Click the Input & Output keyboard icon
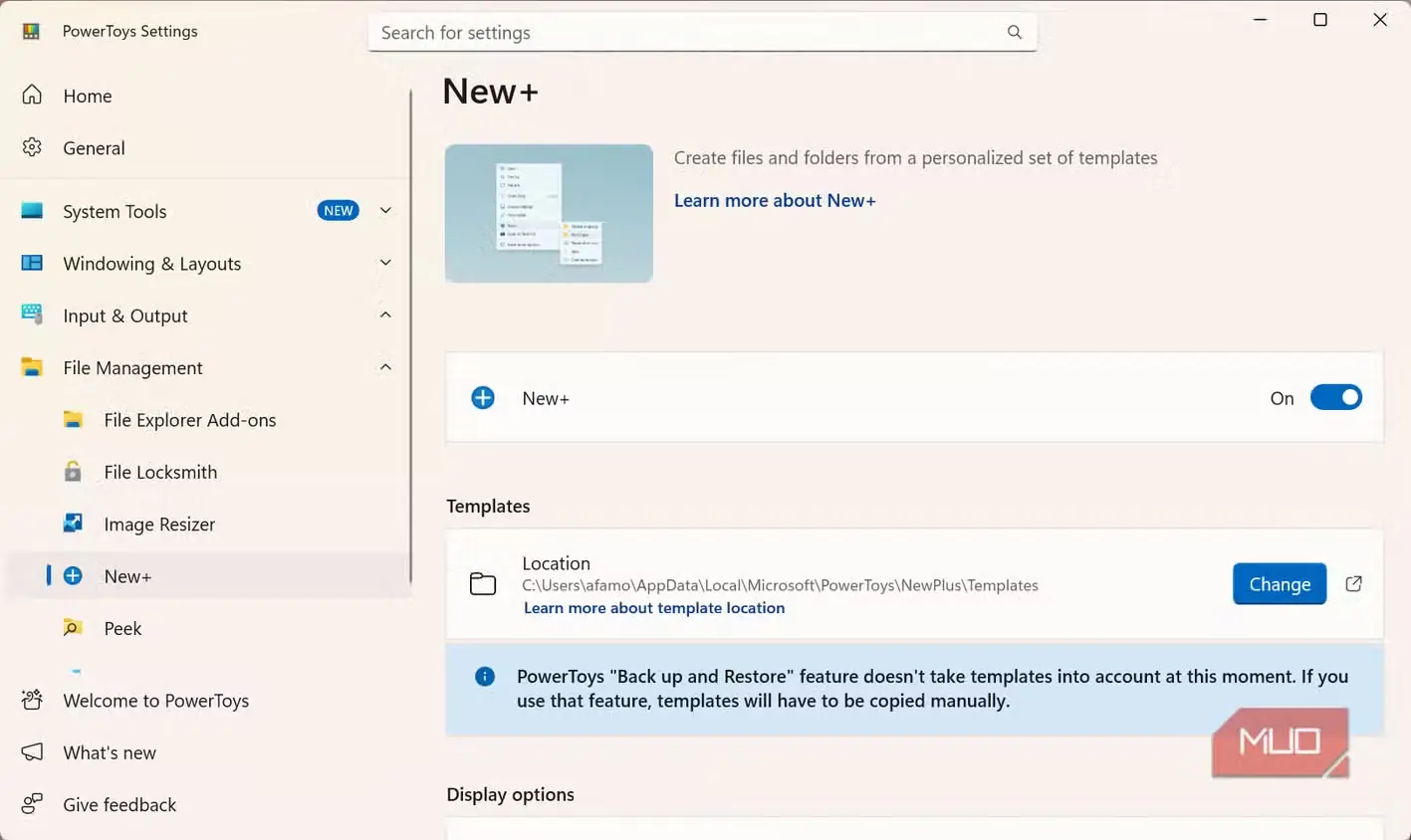 [32, 315]
